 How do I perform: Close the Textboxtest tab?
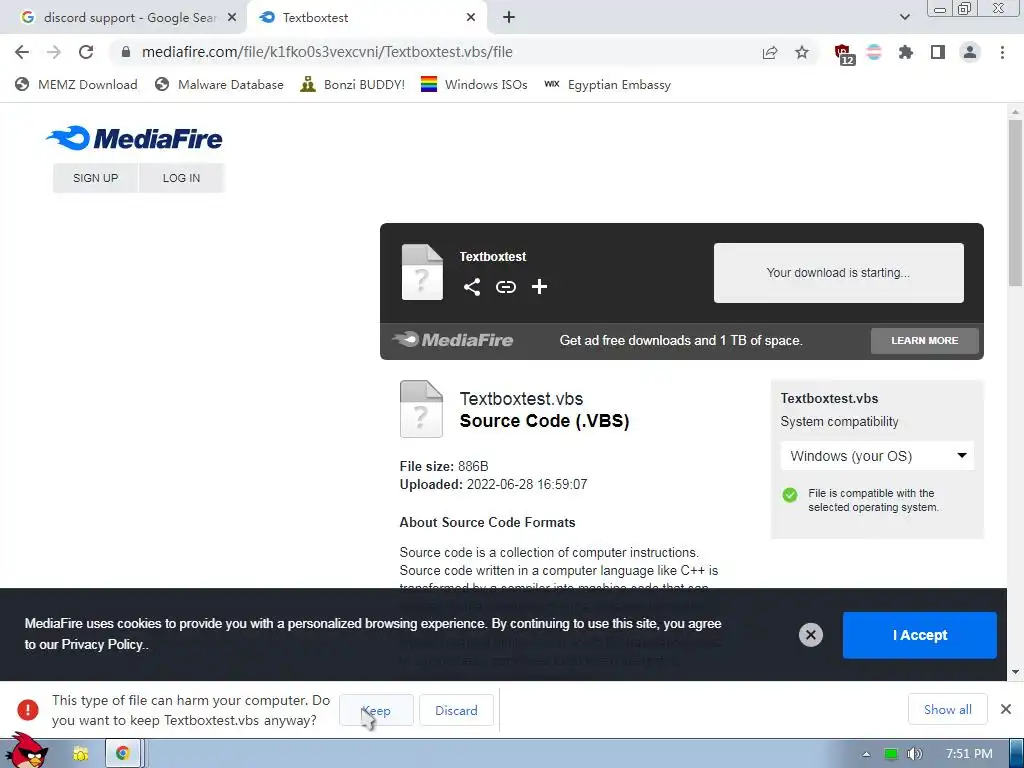pyautogui.click(x=471, y=18)
